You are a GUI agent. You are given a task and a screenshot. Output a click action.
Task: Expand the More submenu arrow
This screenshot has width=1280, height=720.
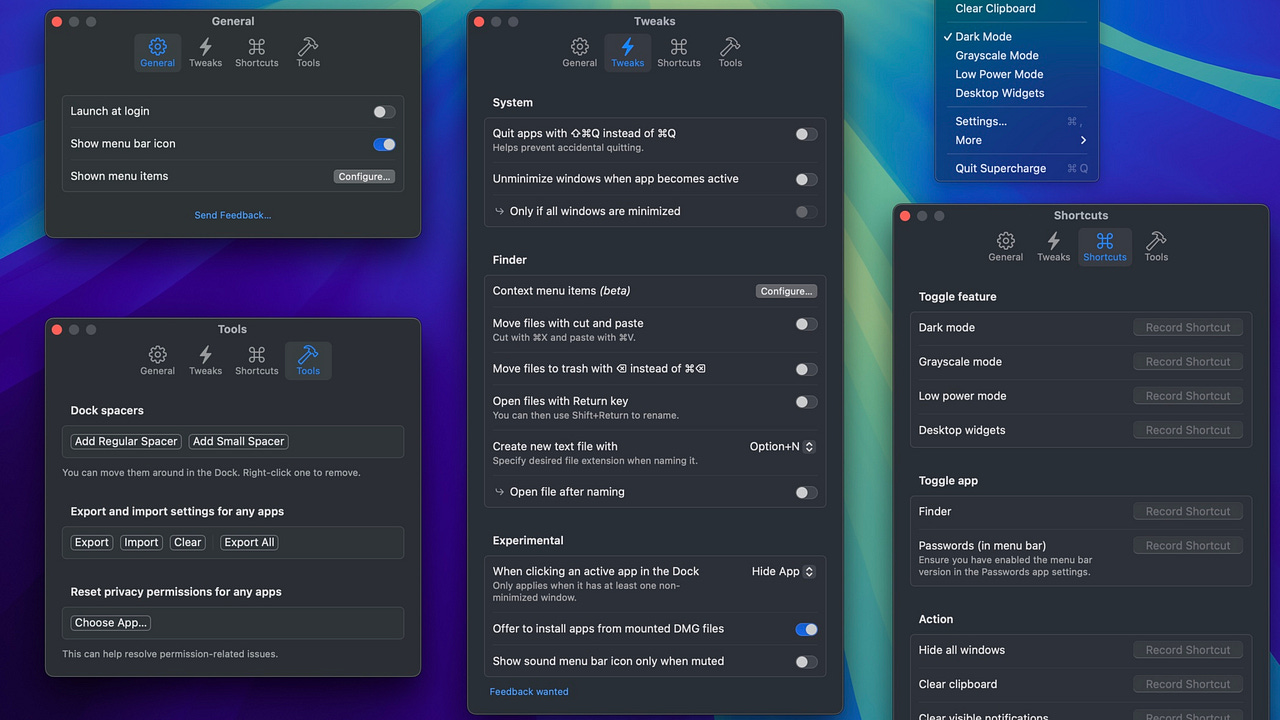click(x=1083, y=140)
